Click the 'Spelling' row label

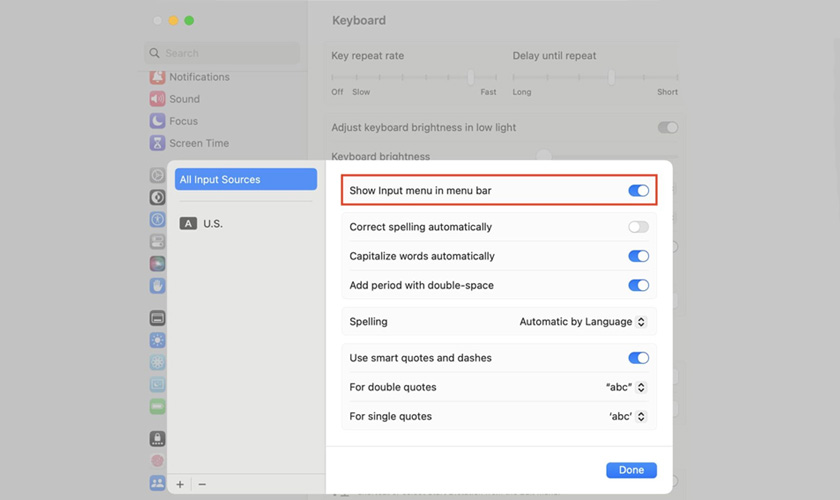368,322
